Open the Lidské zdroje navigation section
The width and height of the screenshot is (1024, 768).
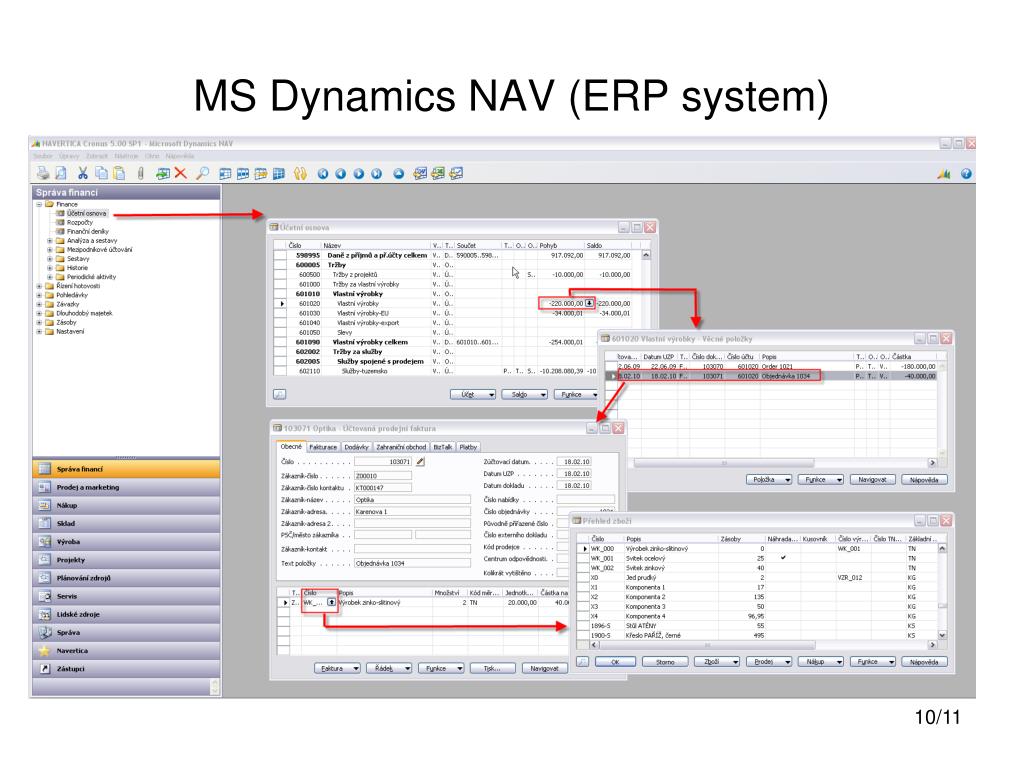[126, 615]
